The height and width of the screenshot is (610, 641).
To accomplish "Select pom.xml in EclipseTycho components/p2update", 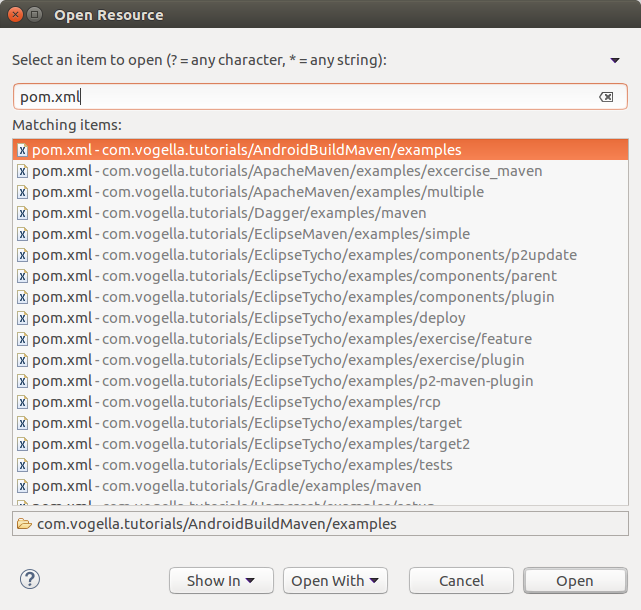I will [x=320, y=255].
